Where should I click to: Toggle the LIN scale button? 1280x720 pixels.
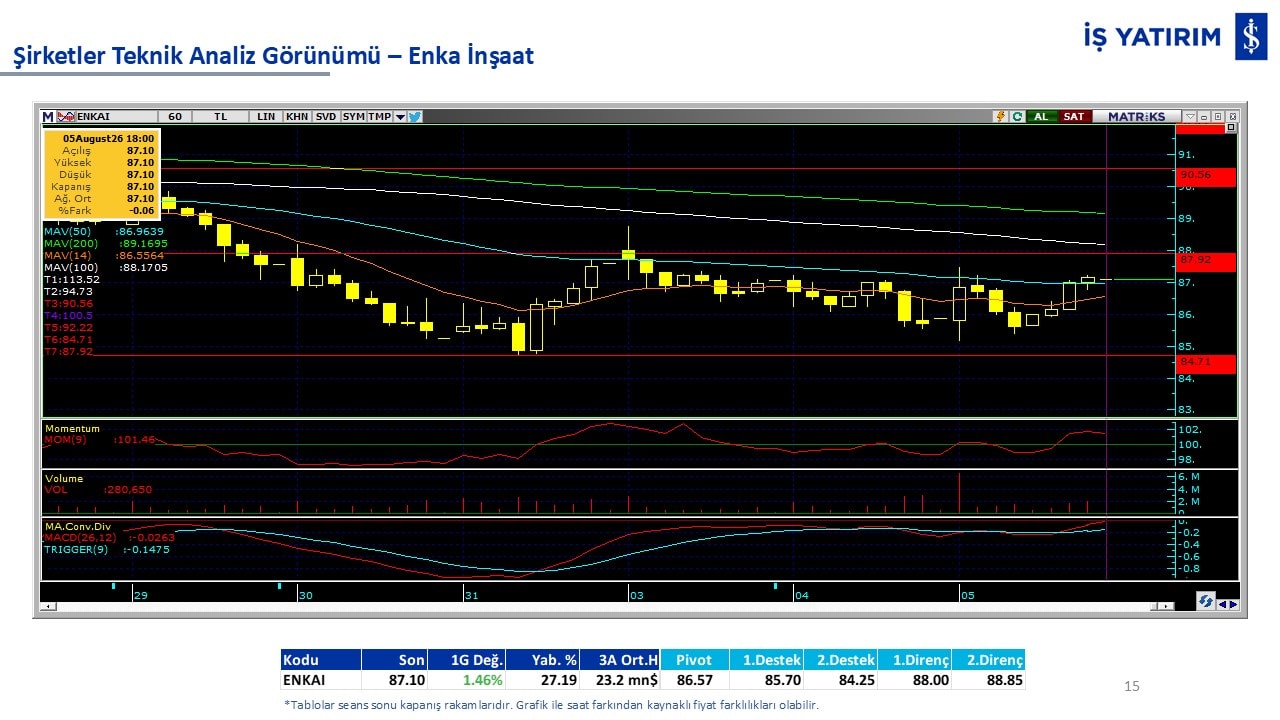266,116
